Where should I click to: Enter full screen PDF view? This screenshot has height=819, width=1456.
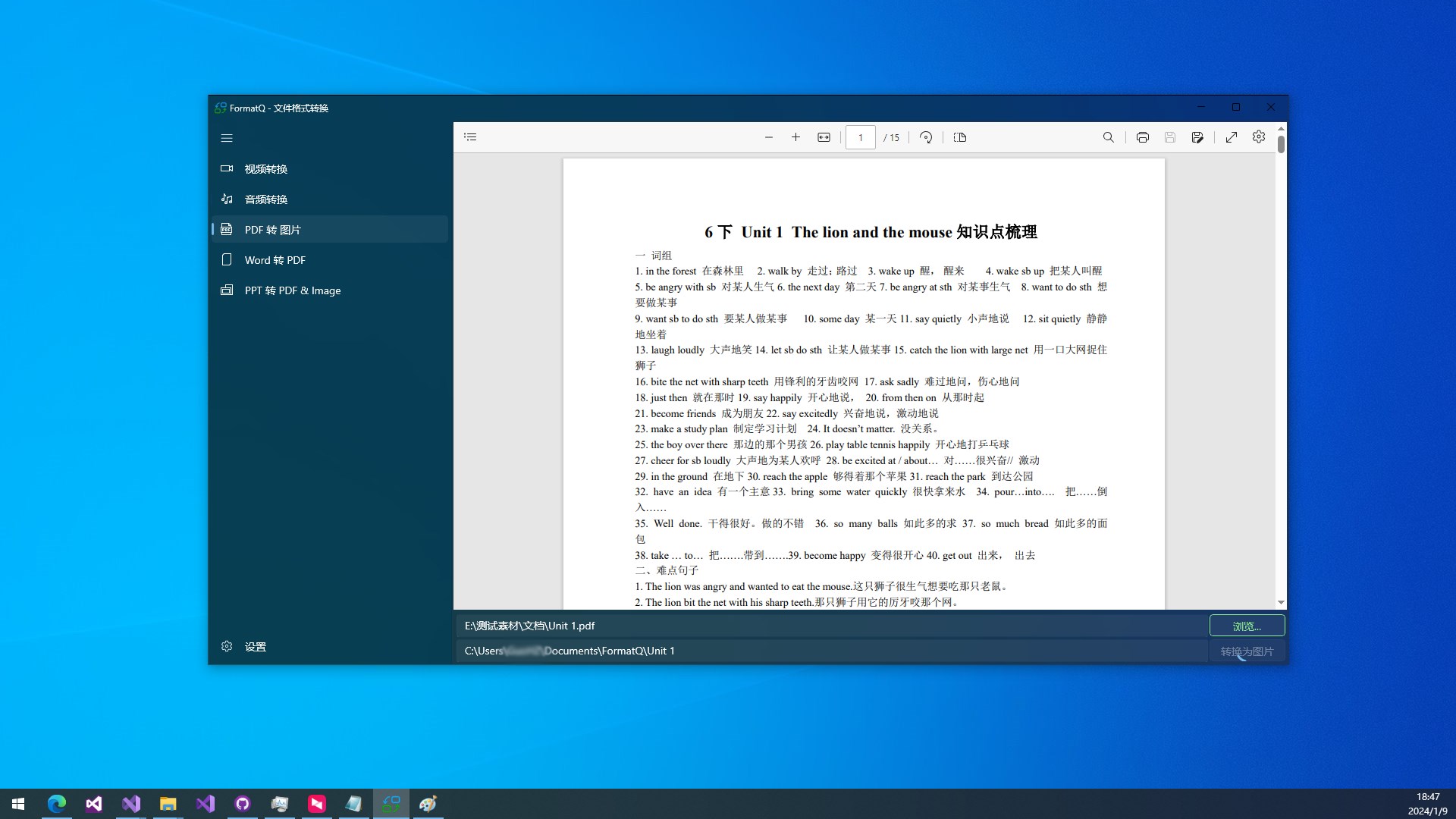1232,137
